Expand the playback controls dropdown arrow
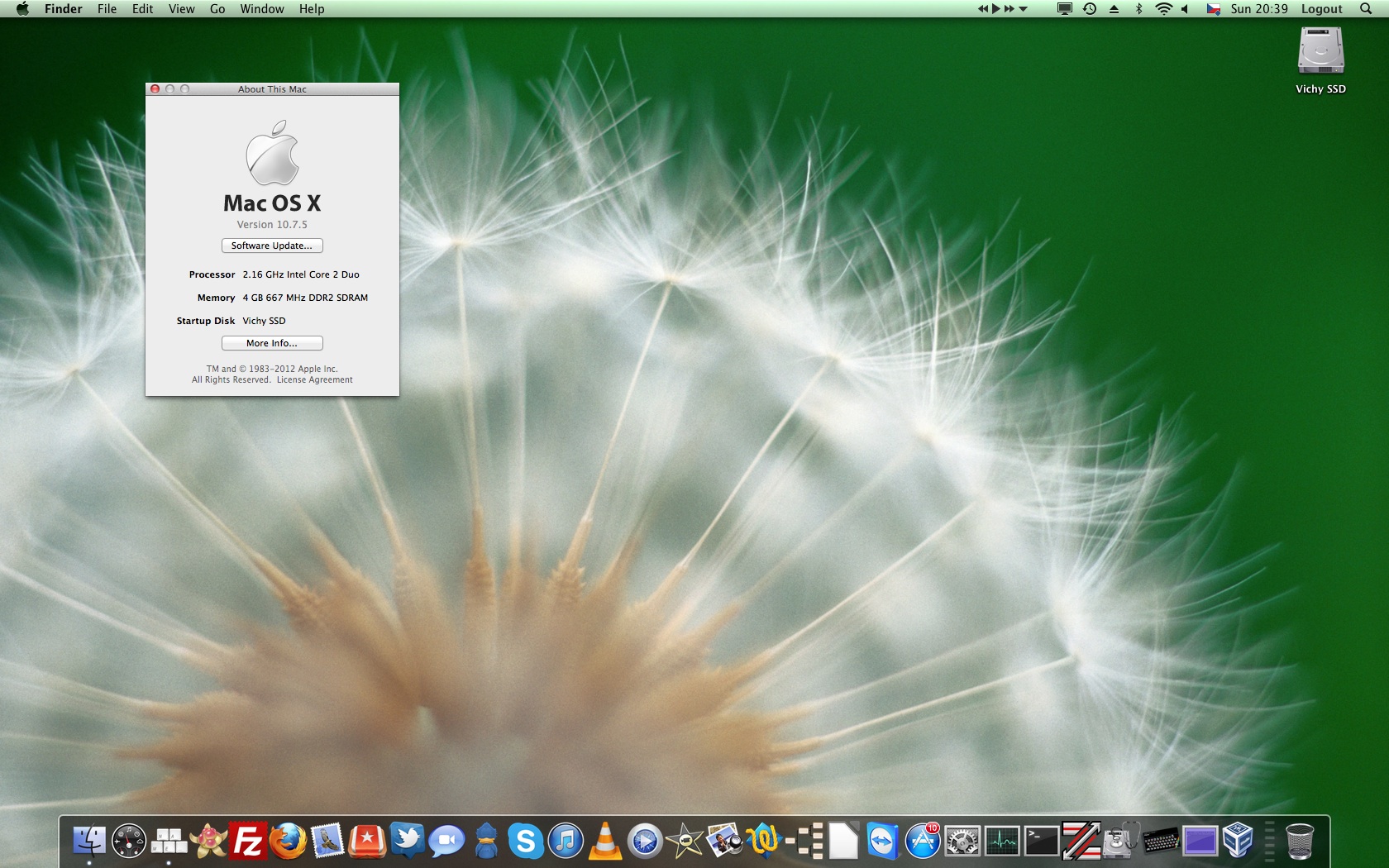This screenshot has width=1389, height=868. point(1024,9)
